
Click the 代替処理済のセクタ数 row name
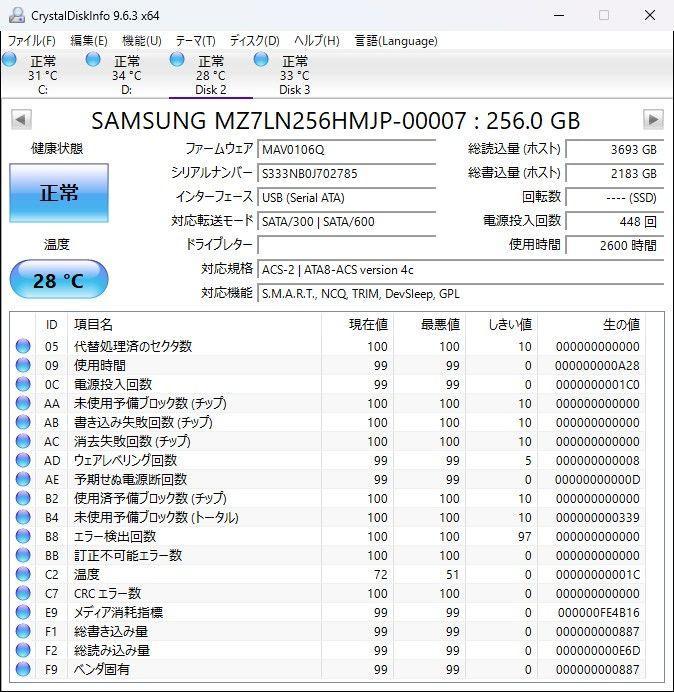coord(133,346)
